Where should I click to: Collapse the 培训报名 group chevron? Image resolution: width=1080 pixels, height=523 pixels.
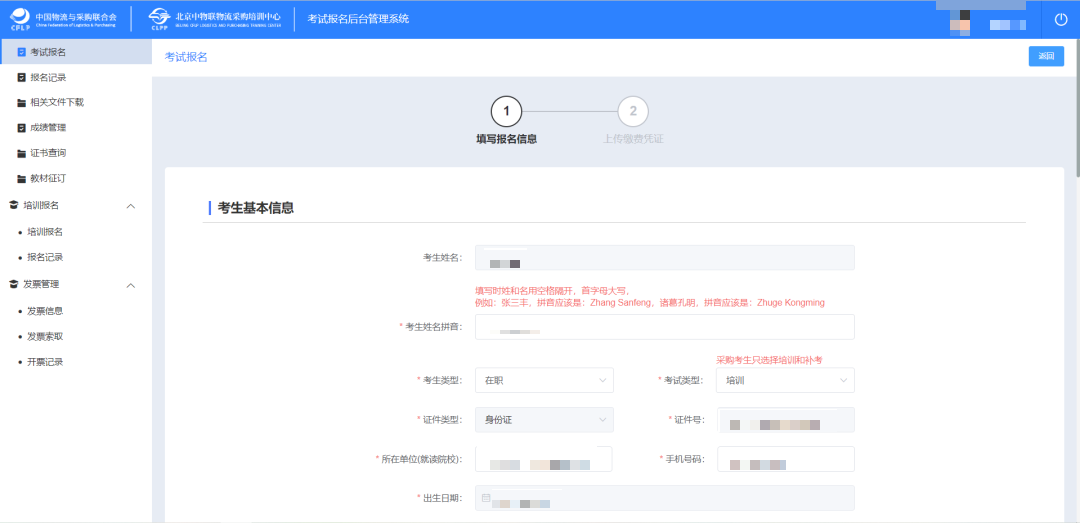[131, 206]
